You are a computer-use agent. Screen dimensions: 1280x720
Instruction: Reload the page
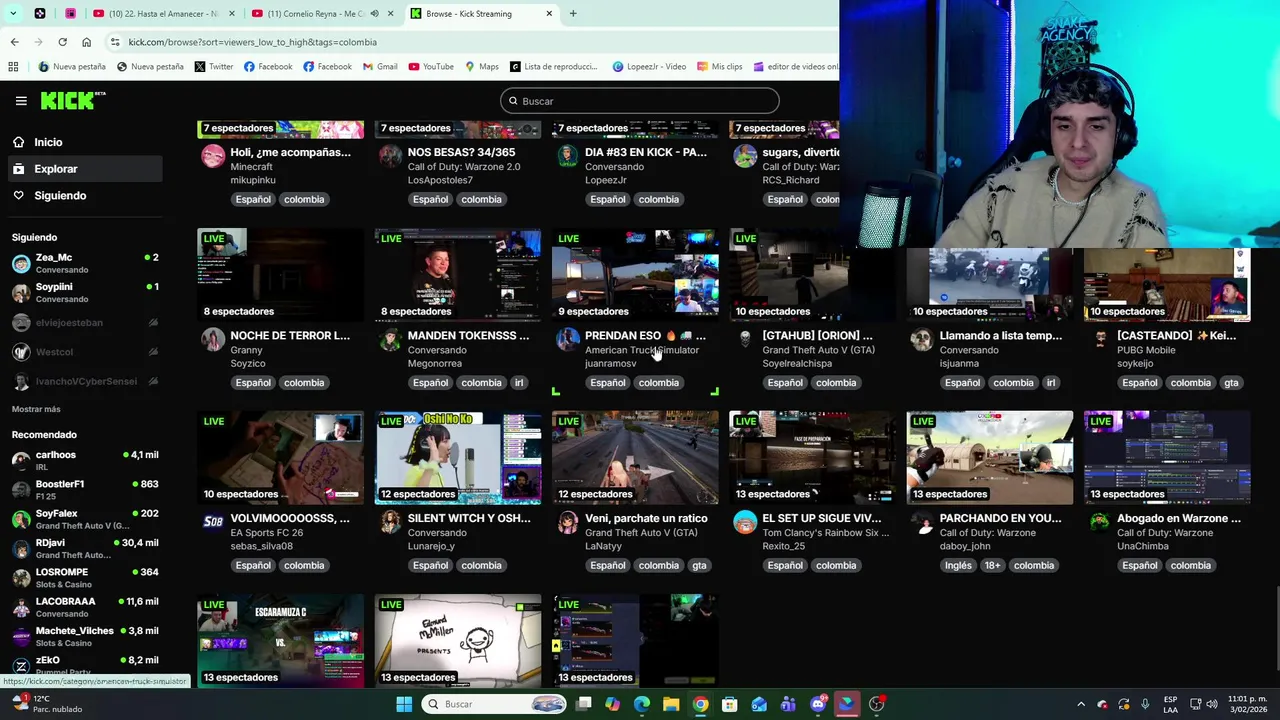pos(62,42)
